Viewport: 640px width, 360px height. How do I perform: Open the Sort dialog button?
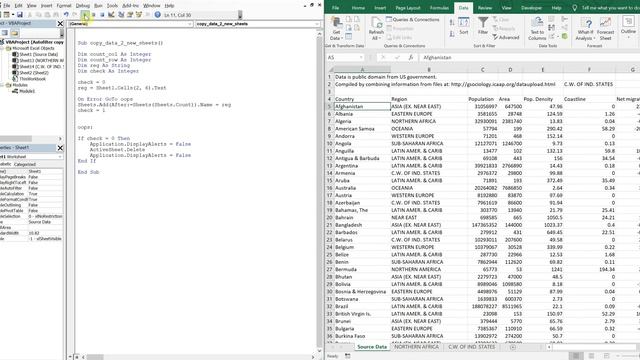point(464,26)
